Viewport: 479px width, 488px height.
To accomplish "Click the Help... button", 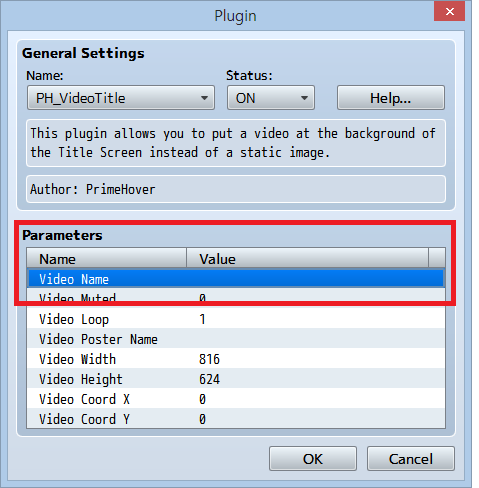I will click(x=391, y=98).
